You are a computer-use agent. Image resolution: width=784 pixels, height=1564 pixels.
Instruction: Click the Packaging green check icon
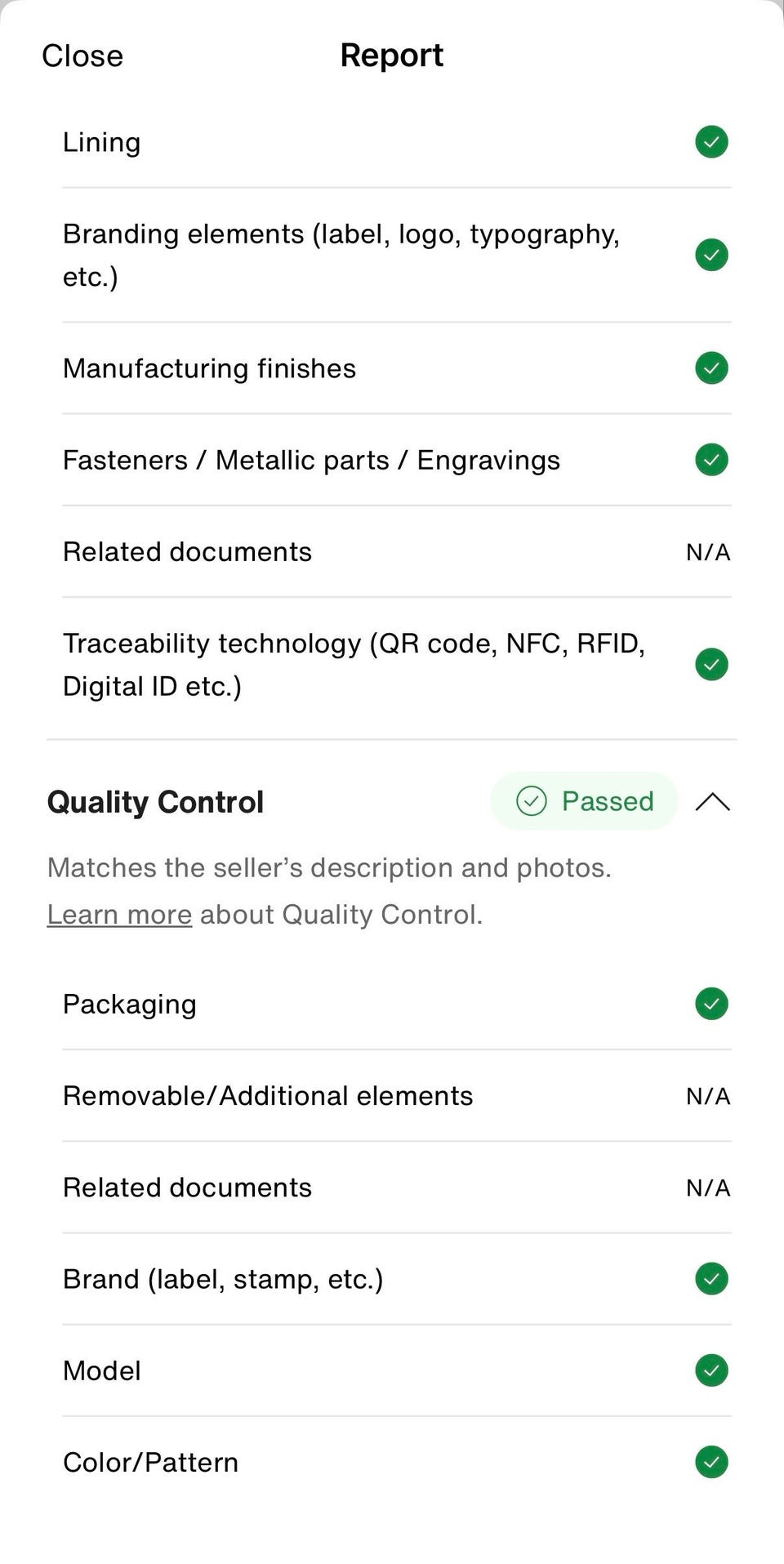click(711, 1004)
